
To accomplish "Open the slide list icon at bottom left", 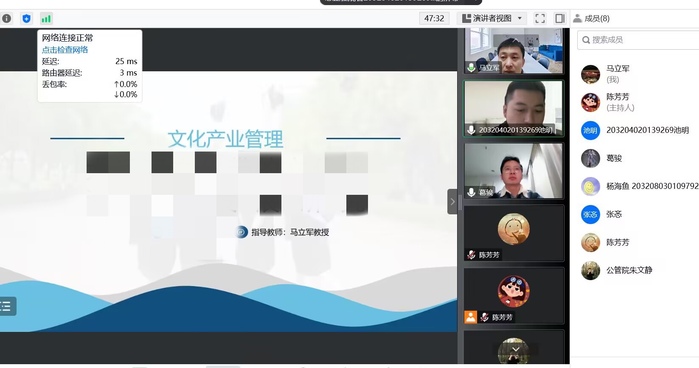I will pyautogui.click(x=6, y=306).
